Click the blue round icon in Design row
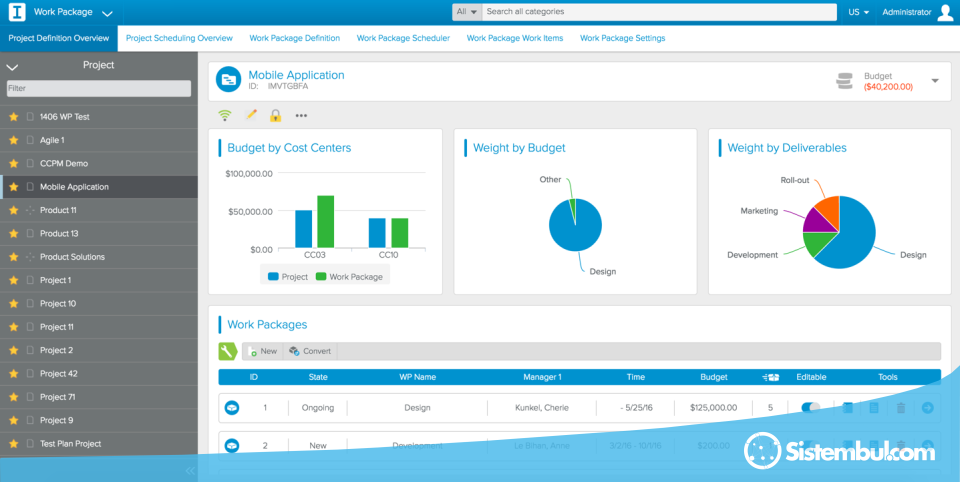Image resolution: width=960 pixels, height=482 pixels. tap(232, 408)
